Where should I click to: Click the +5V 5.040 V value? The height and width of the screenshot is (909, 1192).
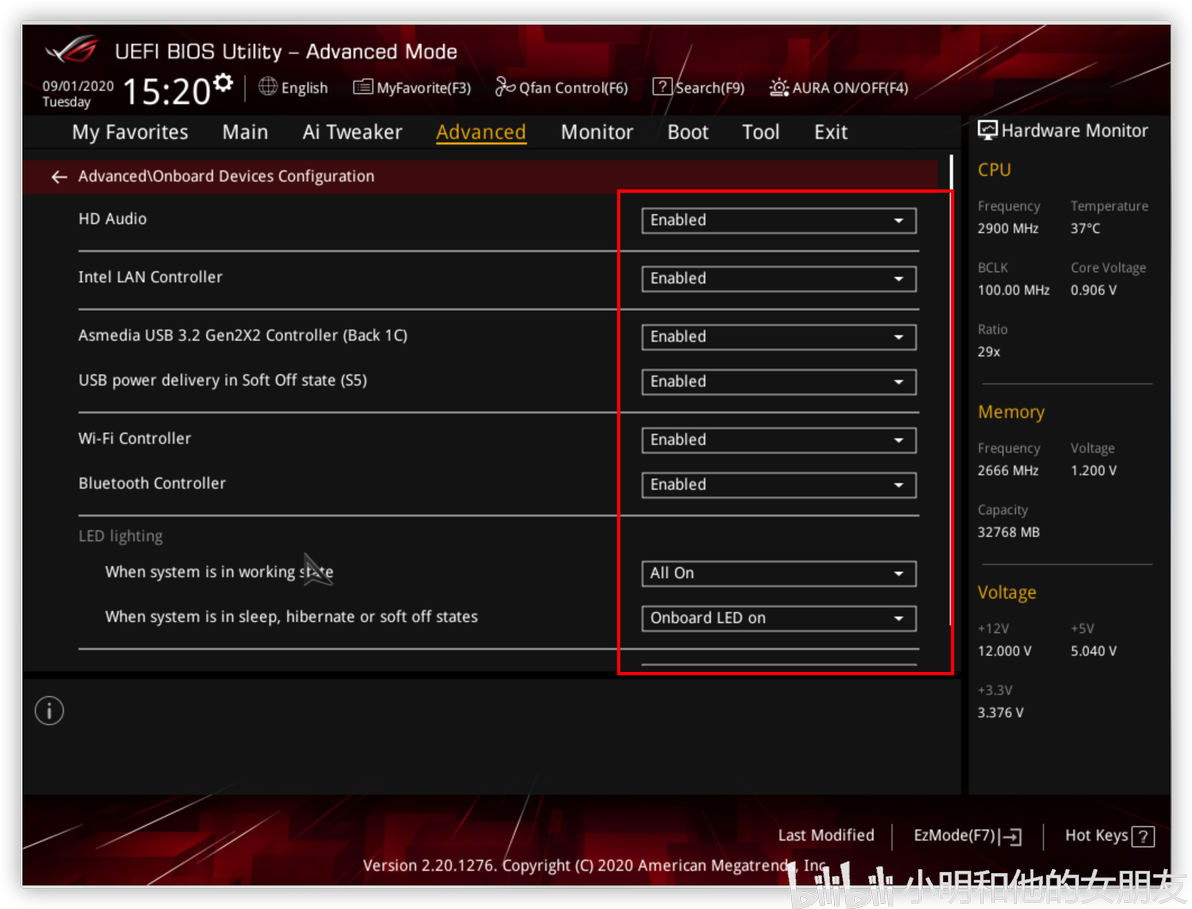pos(1093,651)
